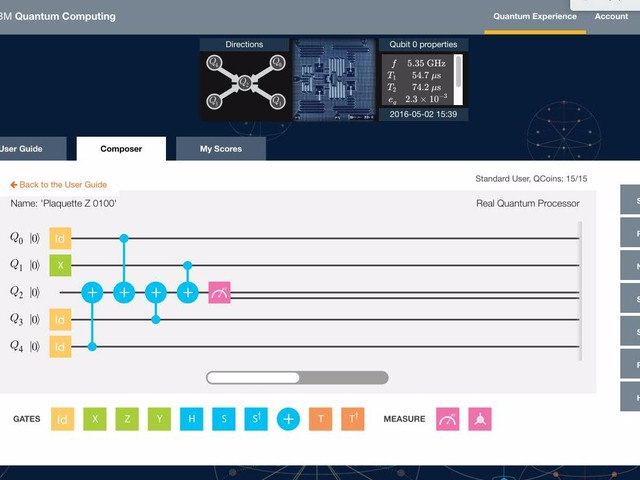Screen dimensions: 640x480
Task: Click the Standard User QCoins 15/15 text
Action: [531, 178]
